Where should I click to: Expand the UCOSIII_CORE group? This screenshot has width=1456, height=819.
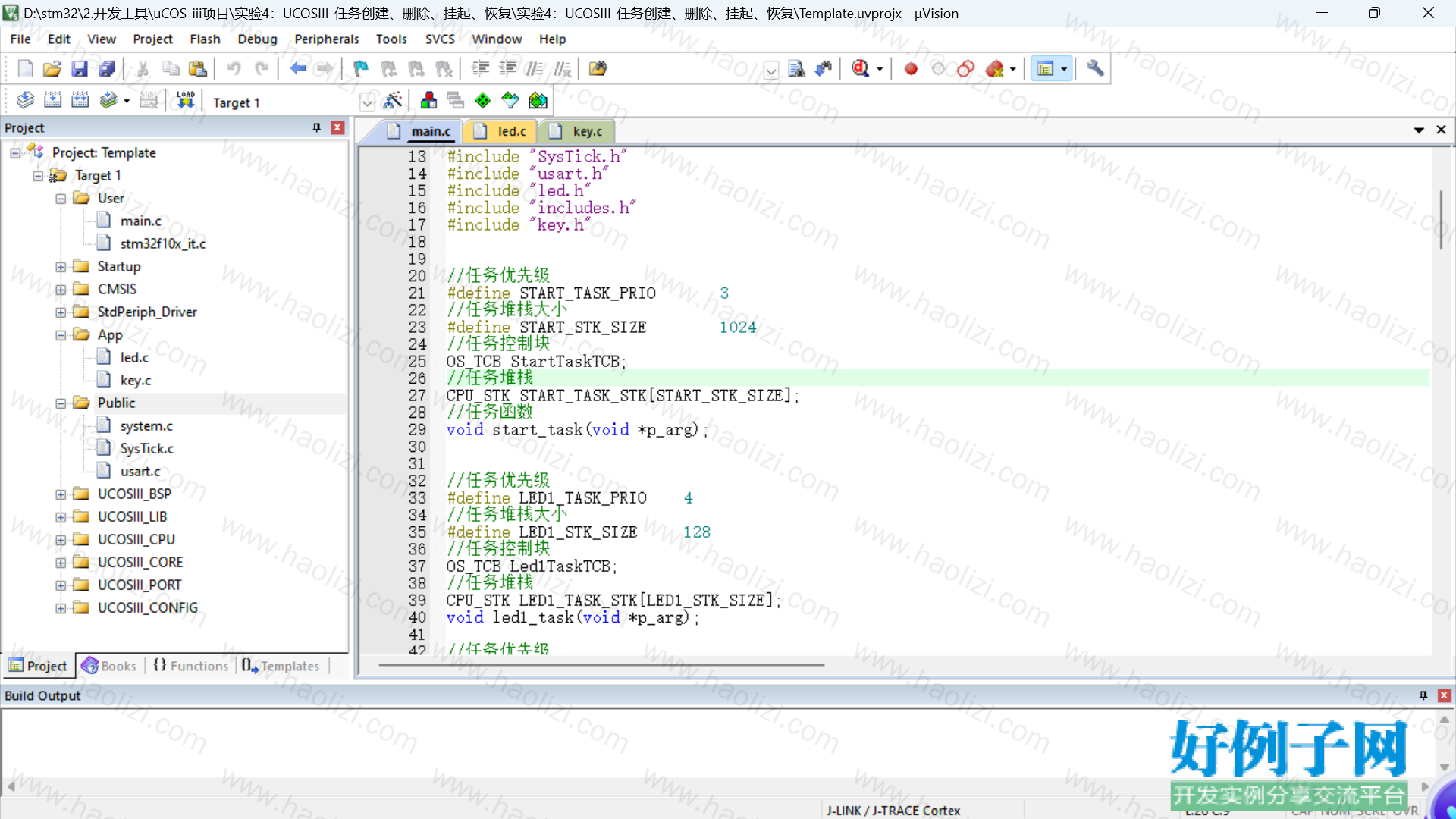point(61,563)
